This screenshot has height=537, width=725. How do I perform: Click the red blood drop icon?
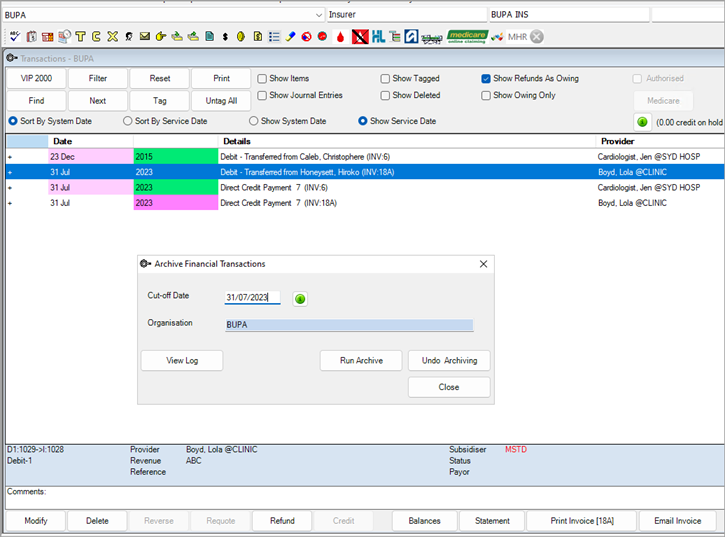[x=340, y=37]
